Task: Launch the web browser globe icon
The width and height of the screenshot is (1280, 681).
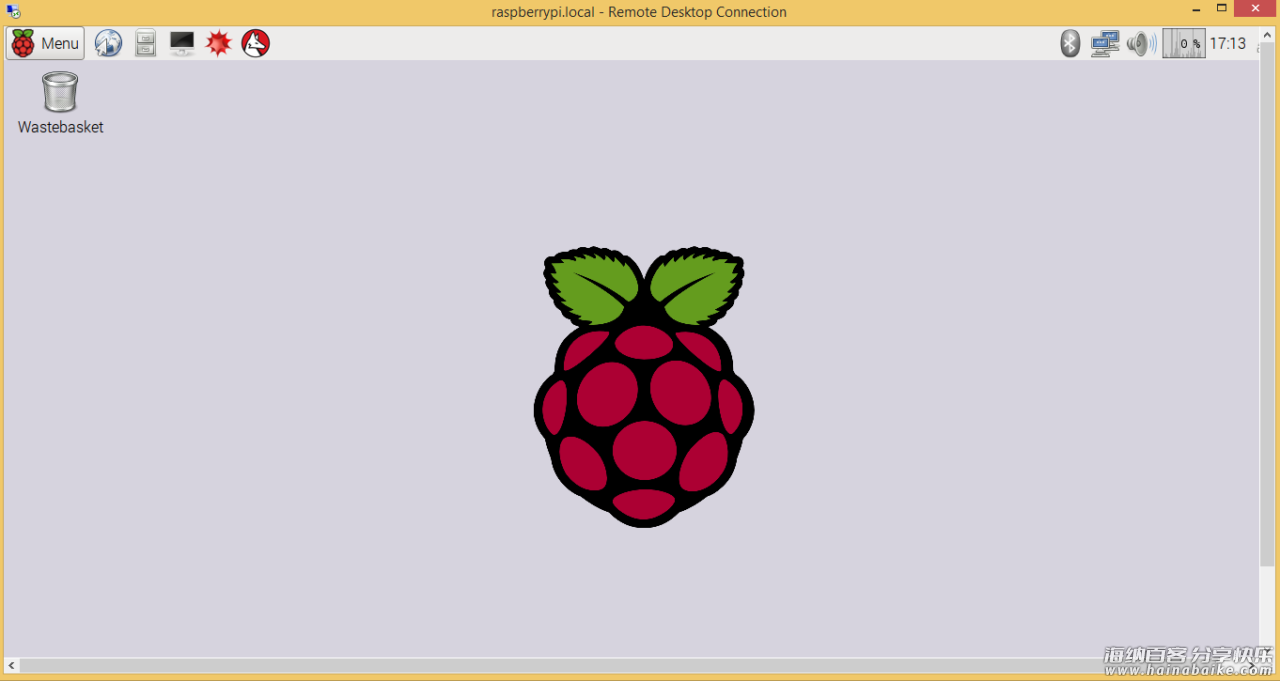Action: (x=108, y=43)
